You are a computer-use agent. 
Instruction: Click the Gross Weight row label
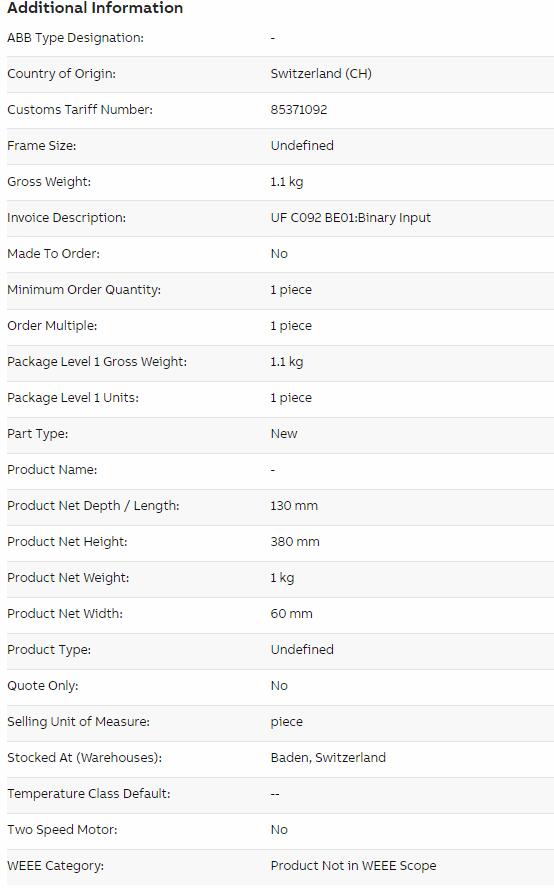[x=49, y=182]
